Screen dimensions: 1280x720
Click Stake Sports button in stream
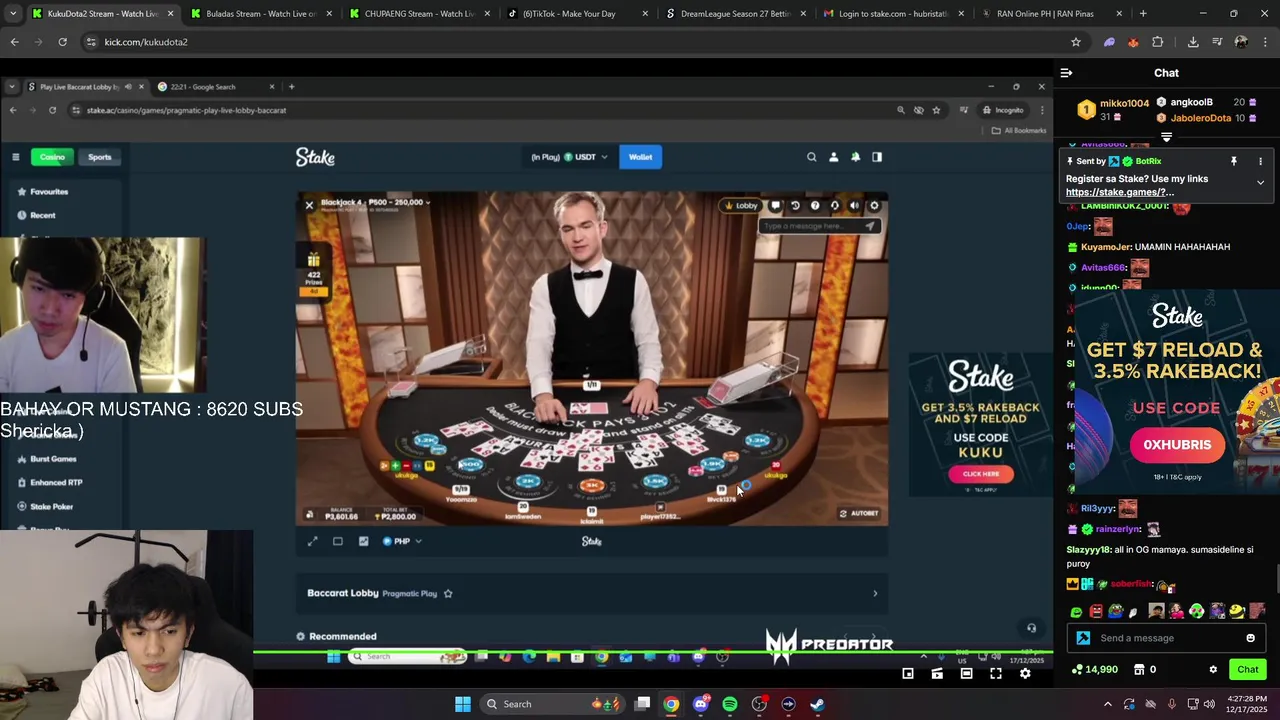click(x=99, y=157)
